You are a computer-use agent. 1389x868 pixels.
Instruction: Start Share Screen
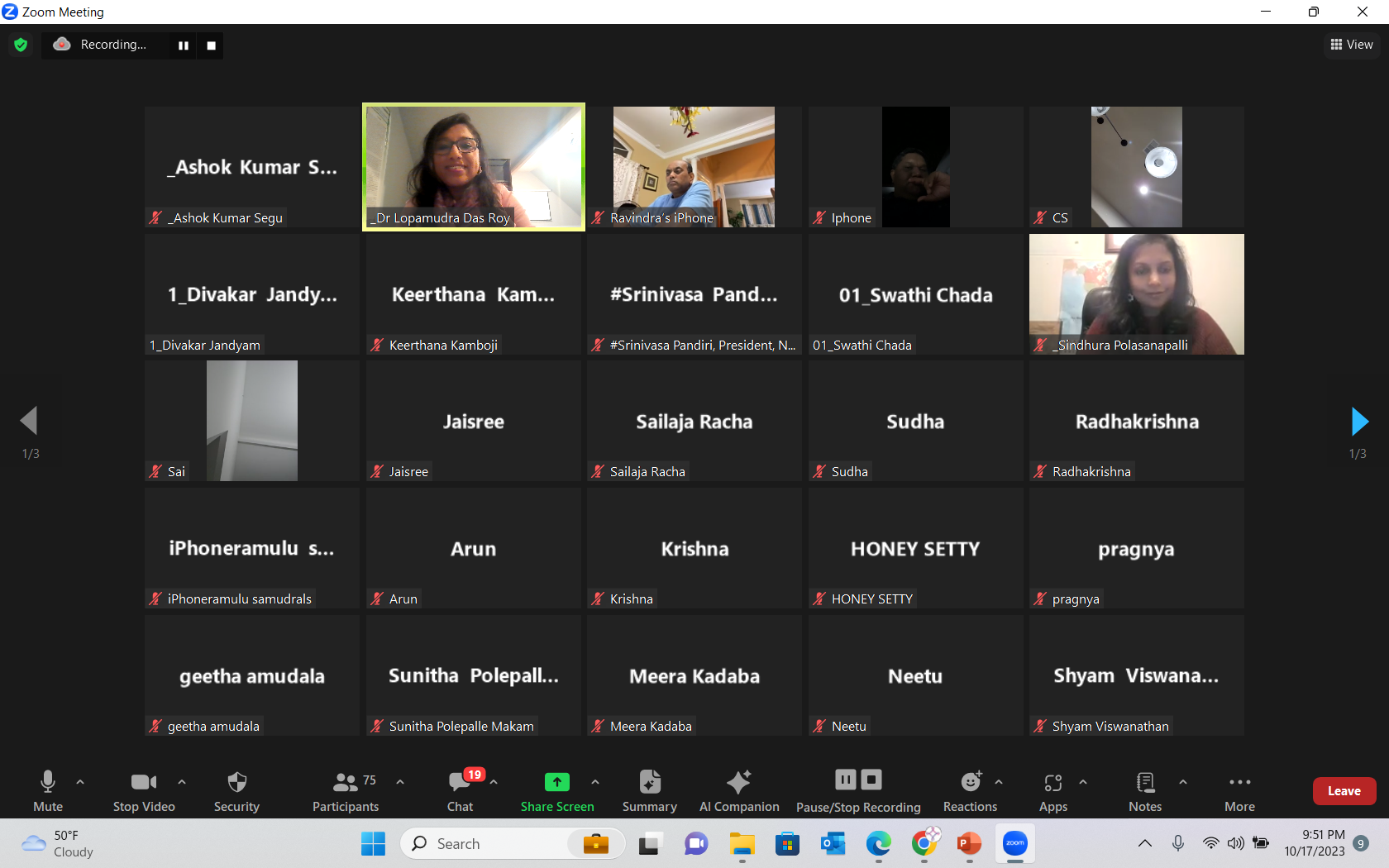pyautogui.click(x=557, y=791)
